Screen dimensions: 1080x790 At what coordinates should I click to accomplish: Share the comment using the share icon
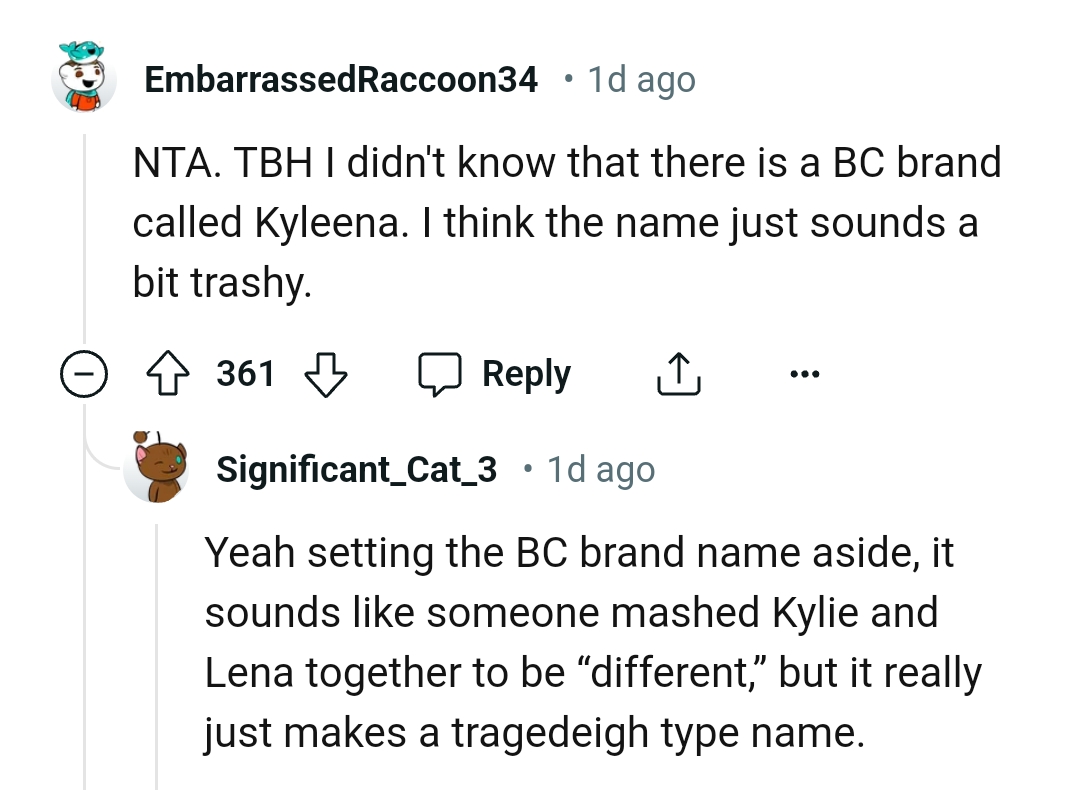[x=678, y=373]
